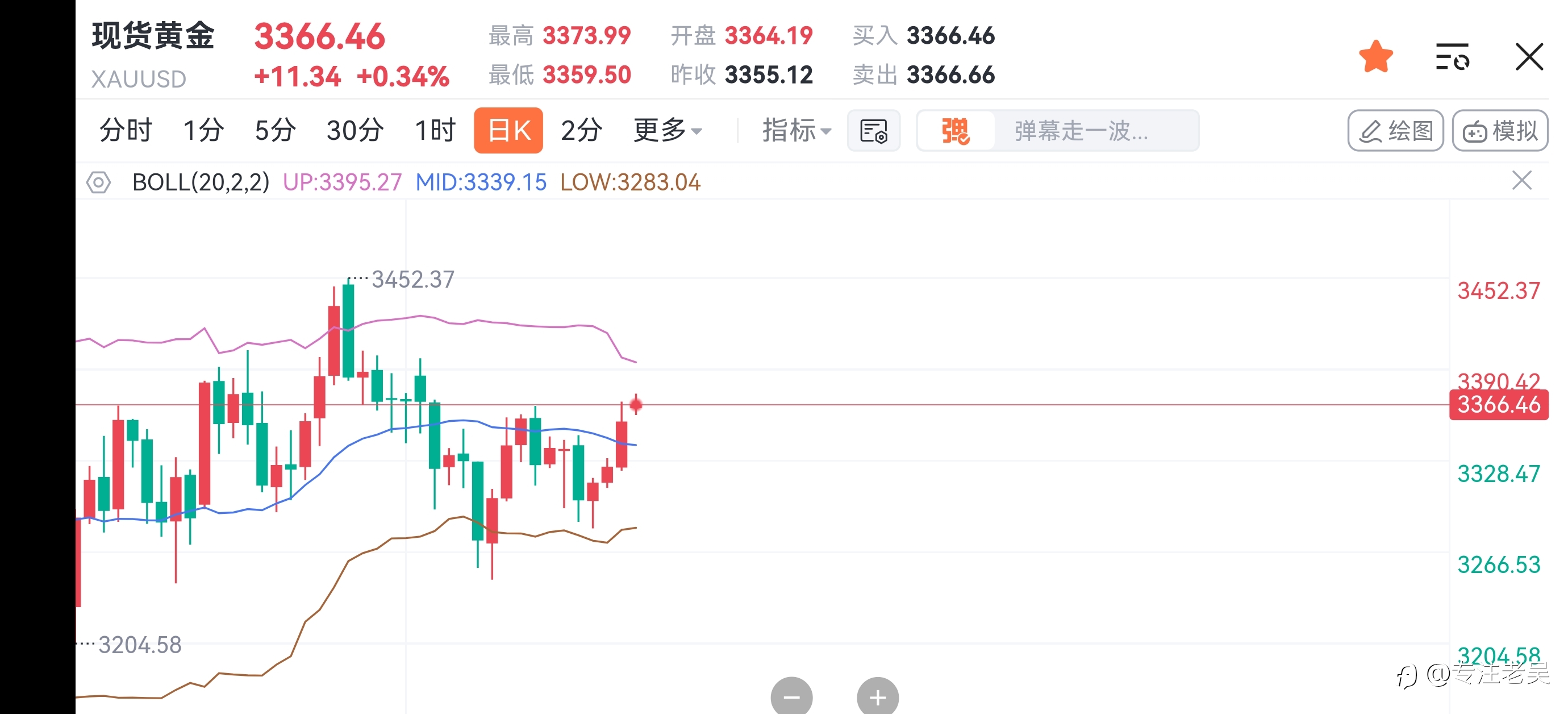1568x714 pixels.
Task: Select the 日K timeframe
Action: click(x=509, y=130)
